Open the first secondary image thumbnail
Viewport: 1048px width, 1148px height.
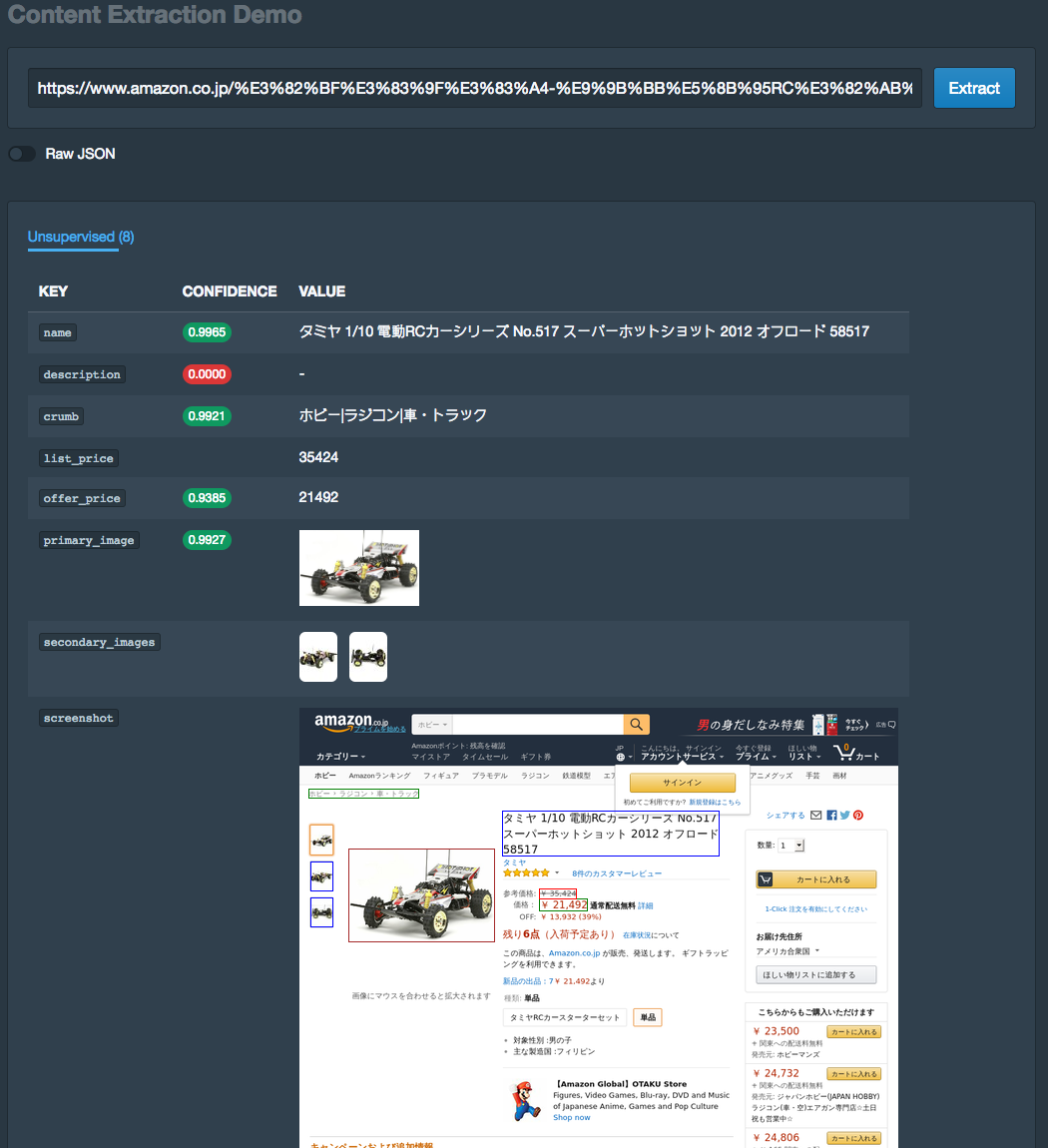coord(318,657)
